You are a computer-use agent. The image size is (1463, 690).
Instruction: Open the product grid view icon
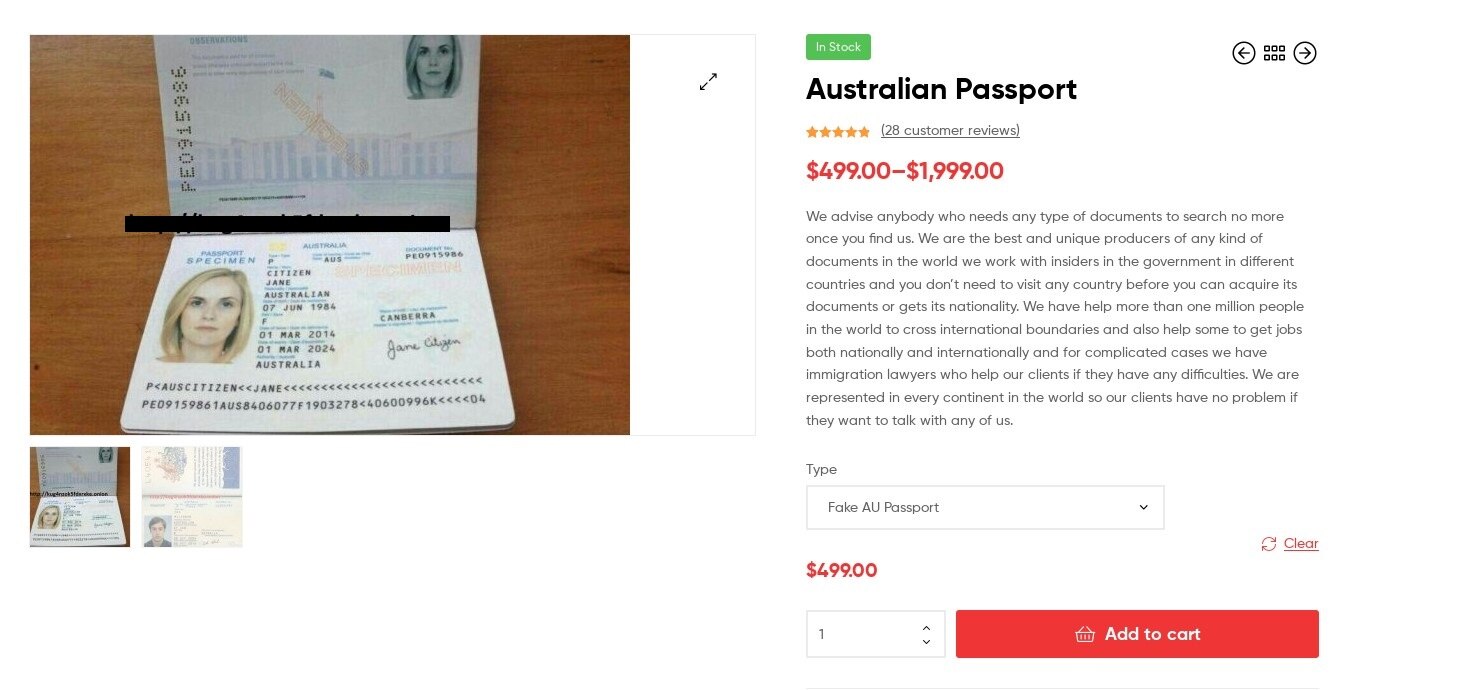(1274, 53)
